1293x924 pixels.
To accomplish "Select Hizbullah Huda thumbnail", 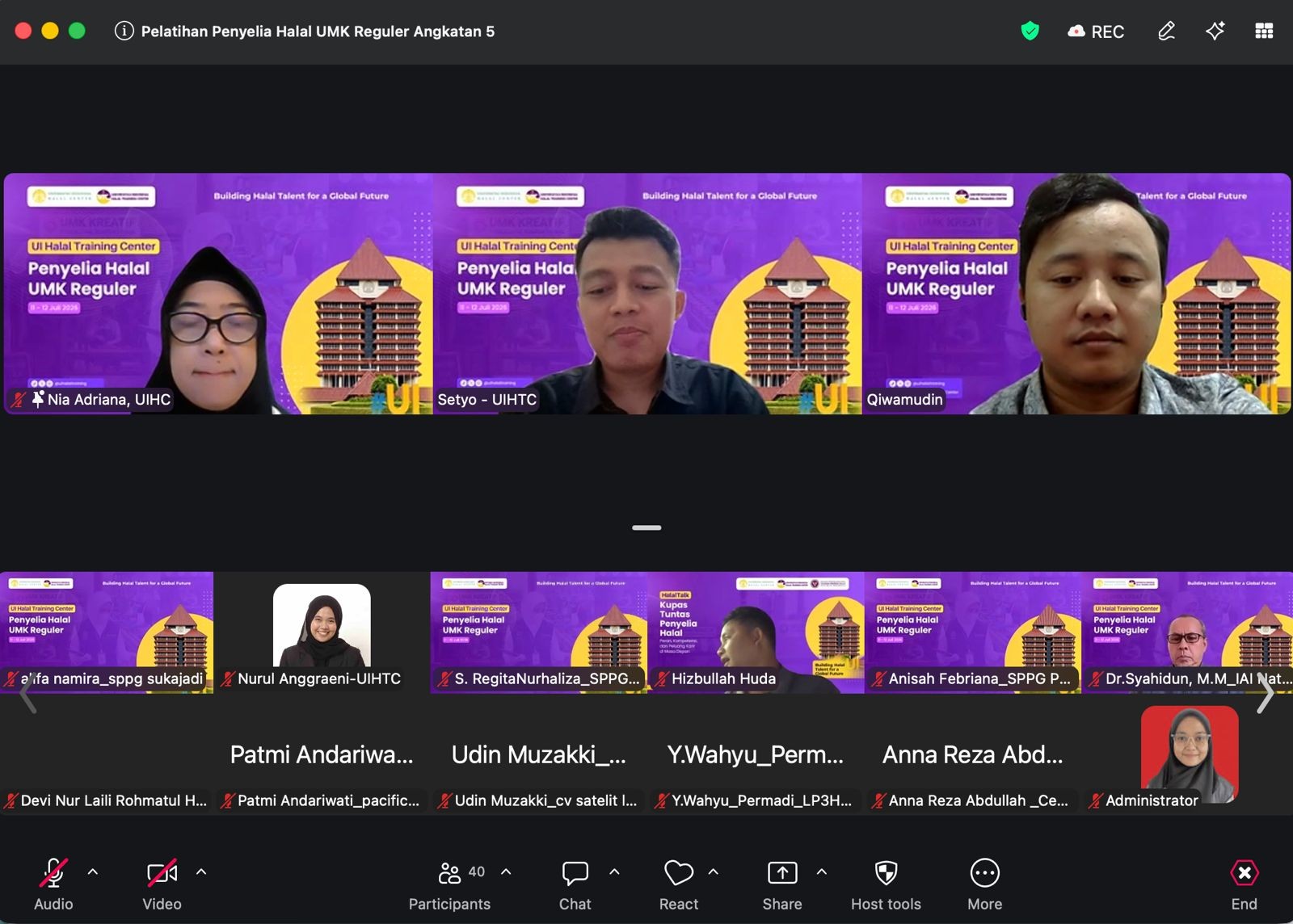I will (x=756, y=632).
